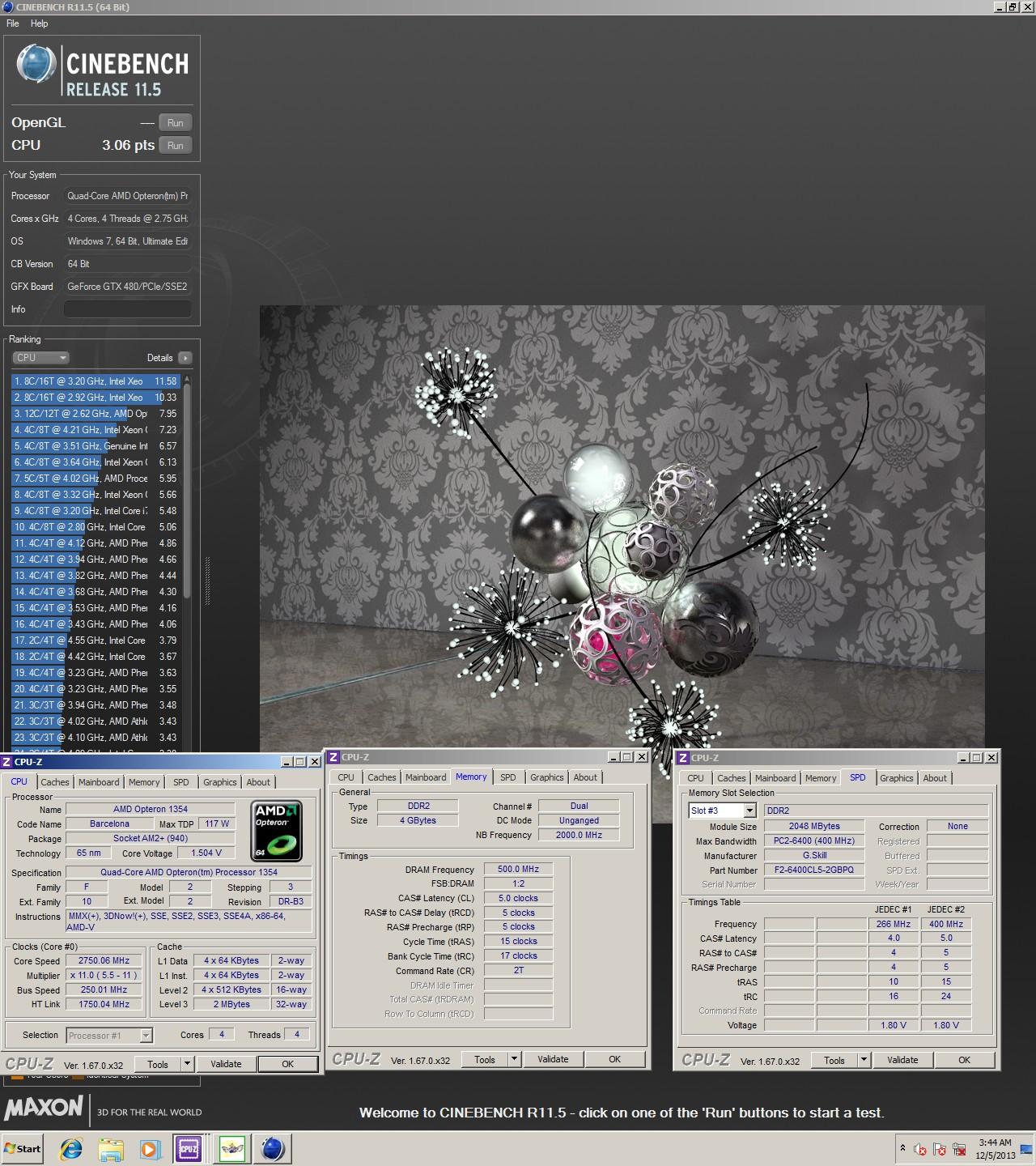Open Graphics tab in right CPU-Z window
The image size is (1036, 1166).
coord(897,778)
